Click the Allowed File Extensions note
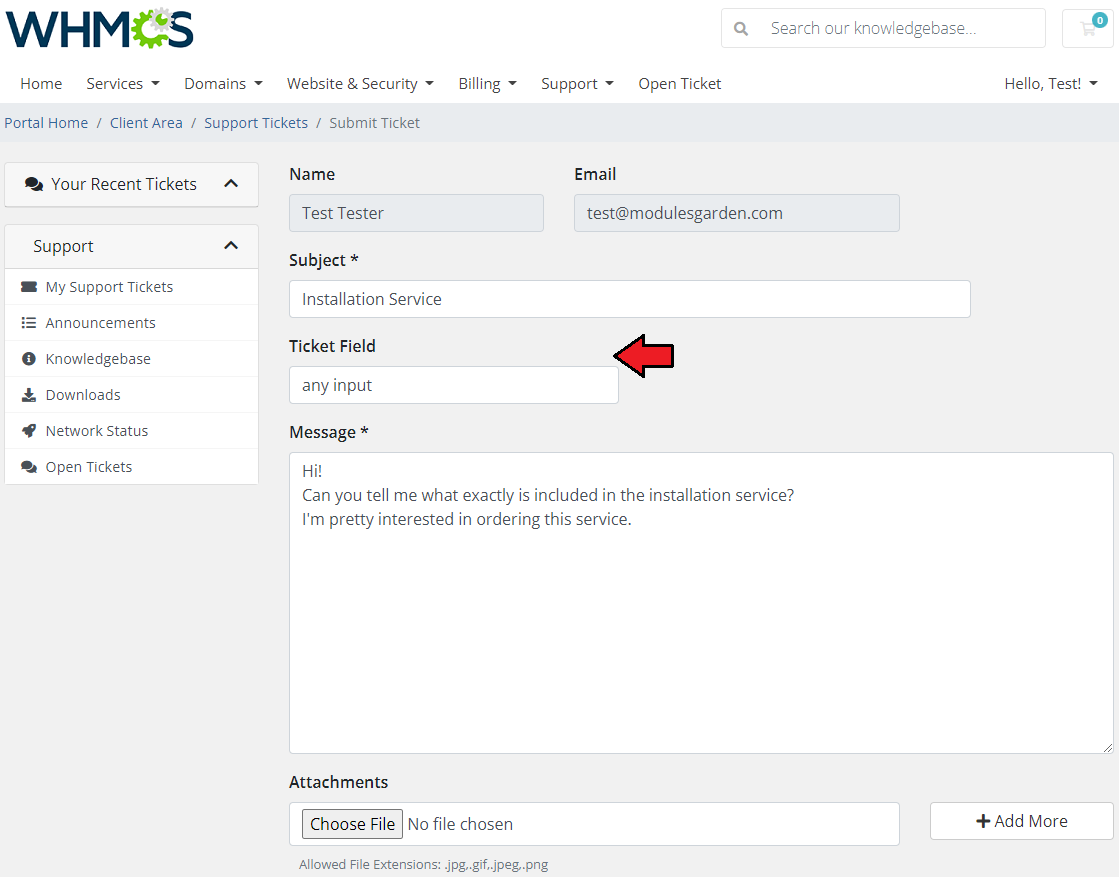1119x877 pixels. click(424, 864)
